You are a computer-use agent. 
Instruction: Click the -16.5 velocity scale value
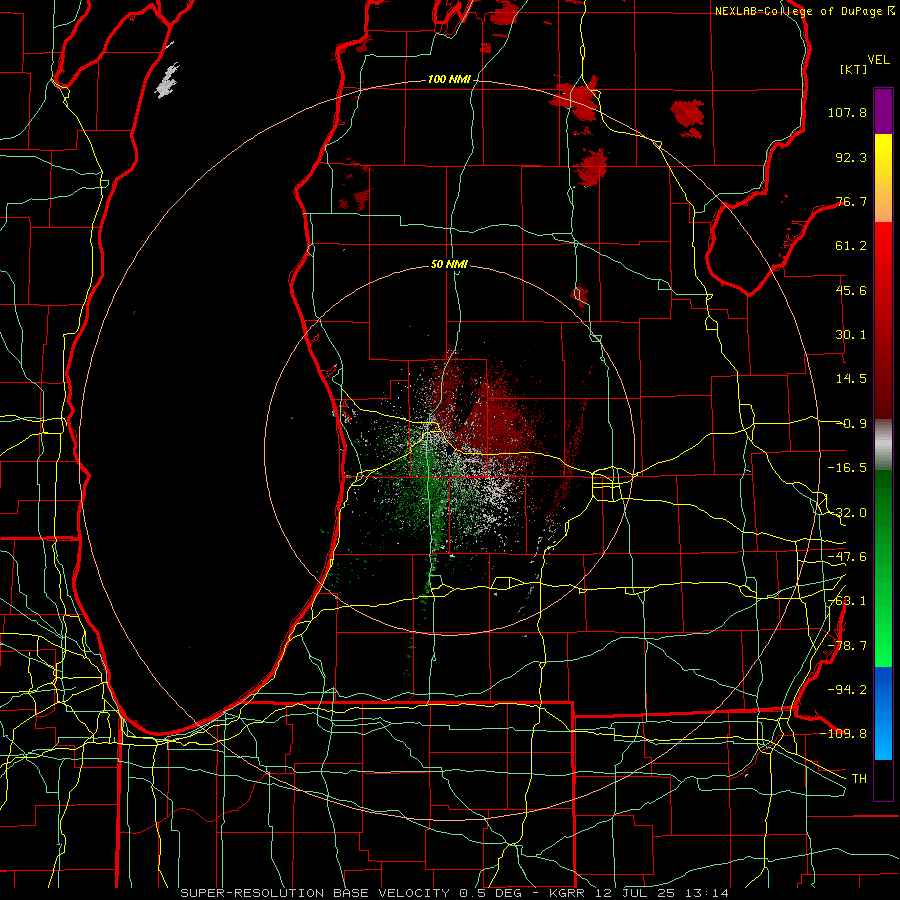click(847, 468)
